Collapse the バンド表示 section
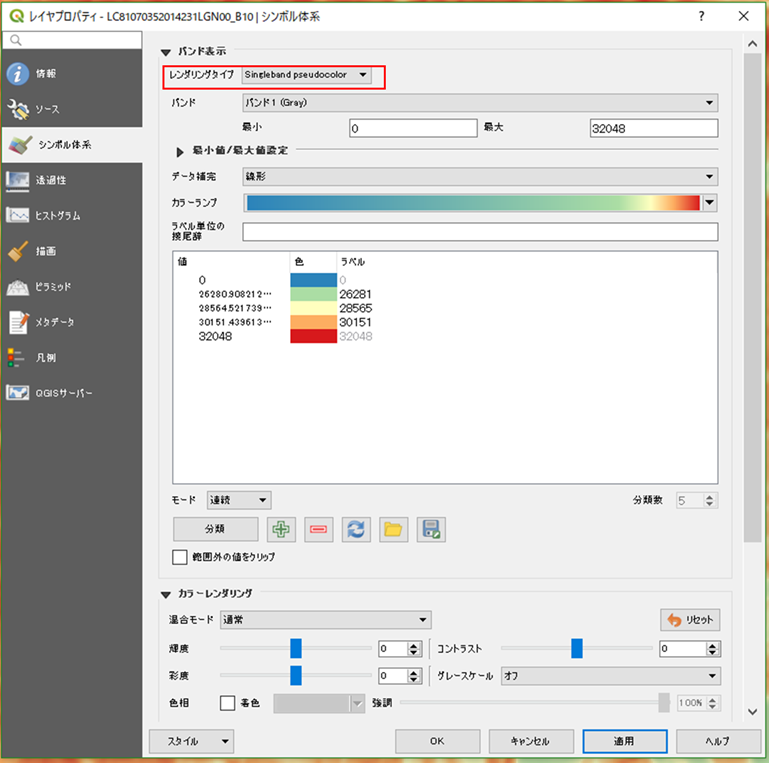Screen dimensions: 769x763 pos(166,52)
